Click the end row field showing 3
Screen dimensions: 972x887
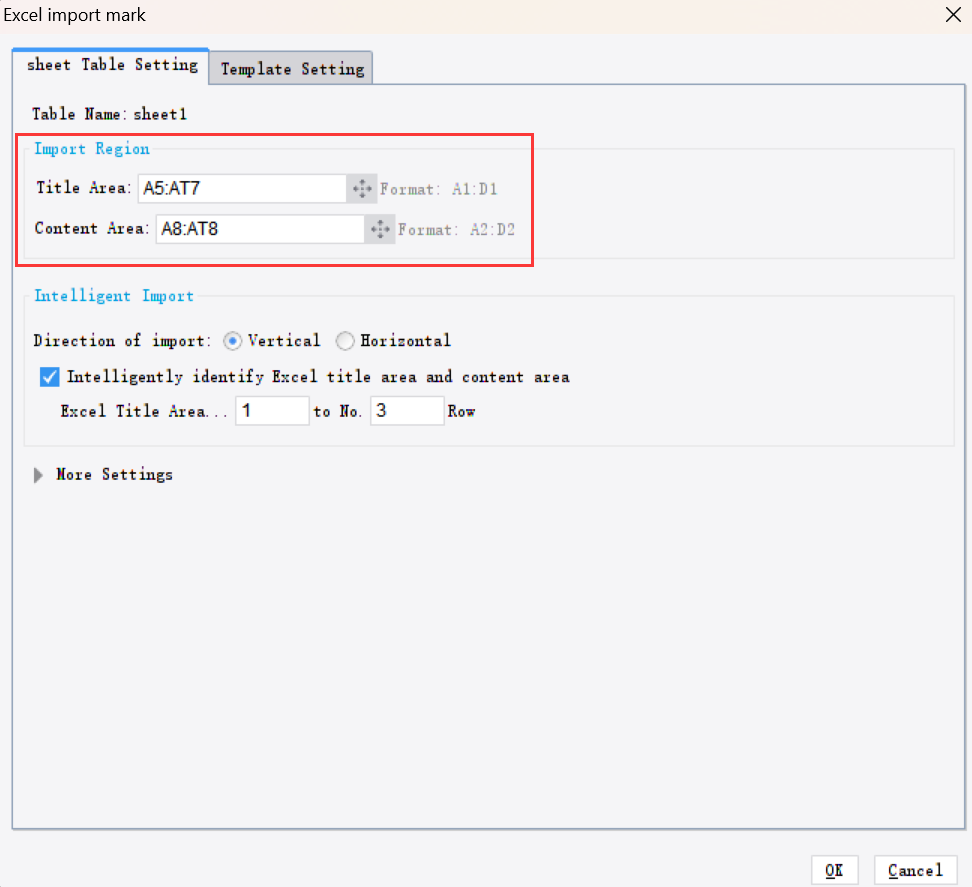point(407,410)
